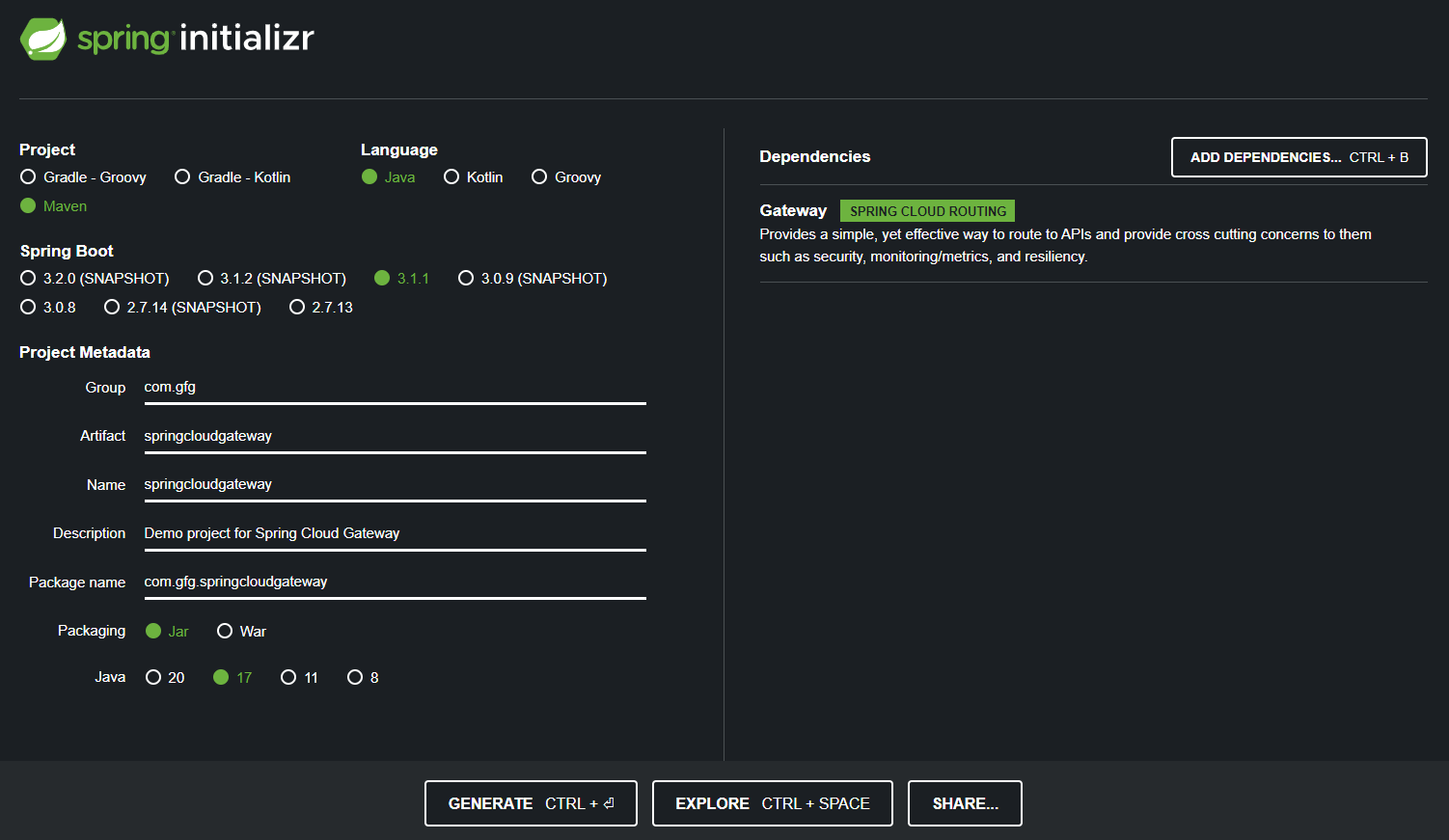Screen dimensions: 1449x840
Task: Click the Gateway dependency description text
Action: [1065, 246]
